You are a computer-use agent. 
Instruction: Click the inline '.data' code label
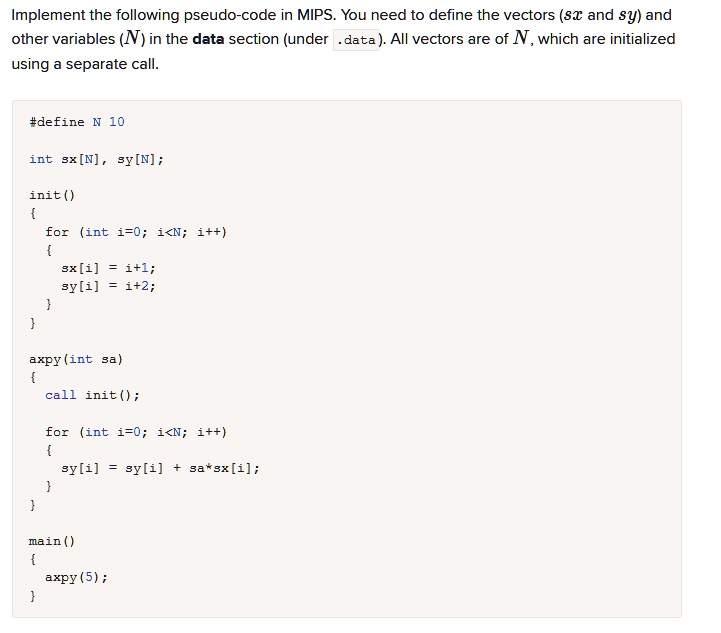[x=356, y=40]
